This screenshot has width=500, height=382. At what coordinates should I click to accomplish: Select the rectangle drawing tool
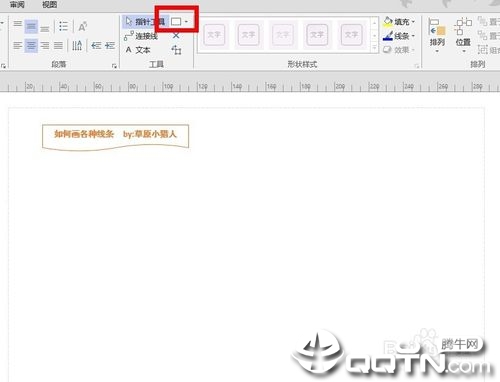coord(176,22)
